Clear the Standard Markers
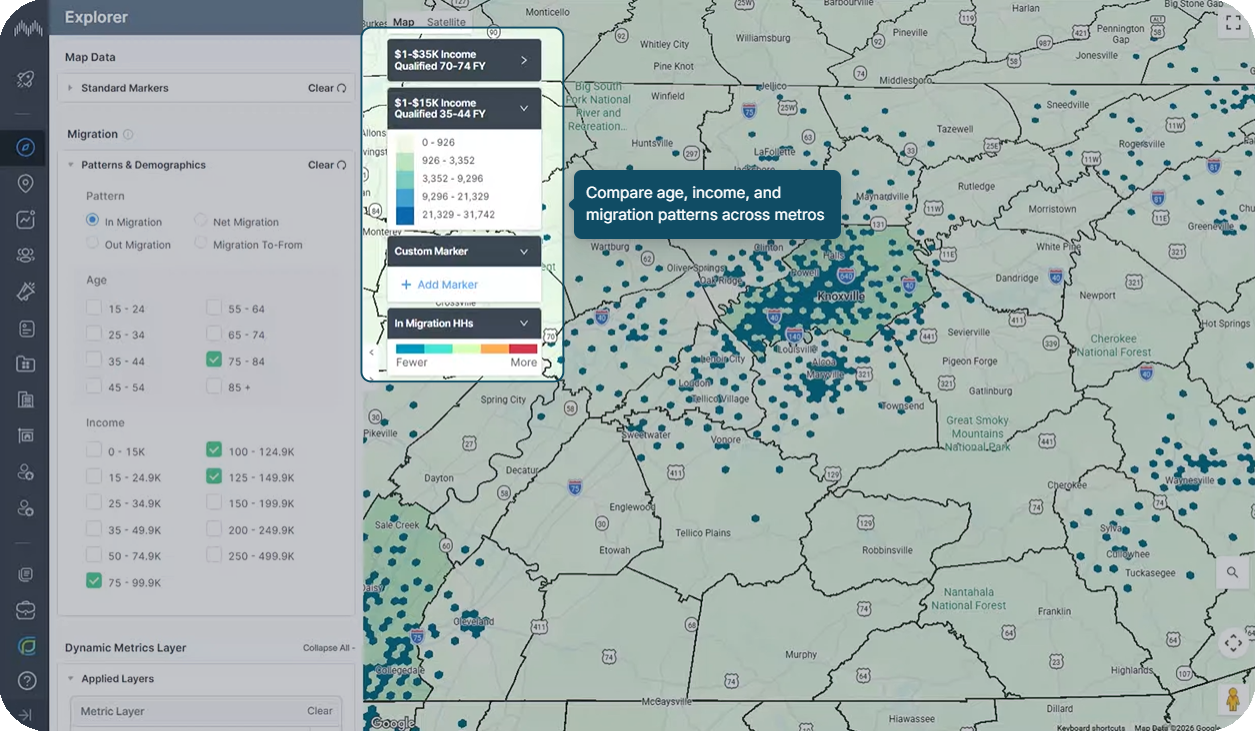Image resolution: width=1255 pixels, height=731 pixels. point(327,88)
